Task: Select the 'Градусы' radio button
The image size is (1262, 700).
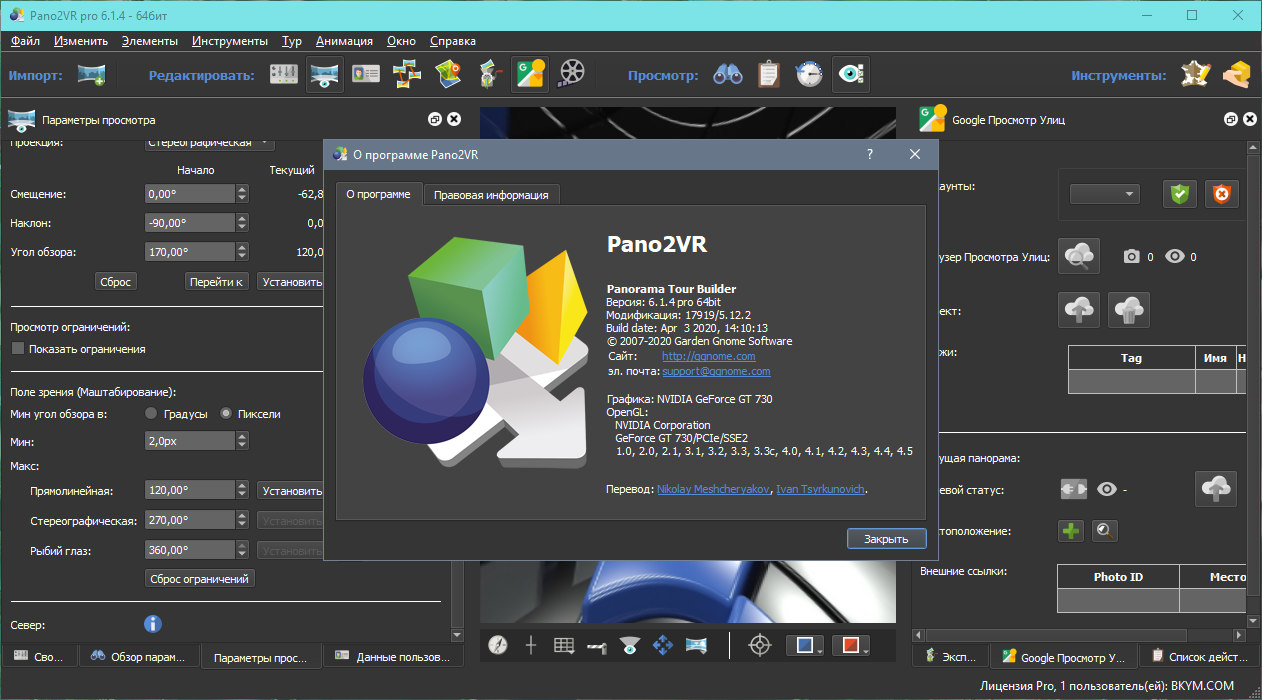Action: click(151, 413)
